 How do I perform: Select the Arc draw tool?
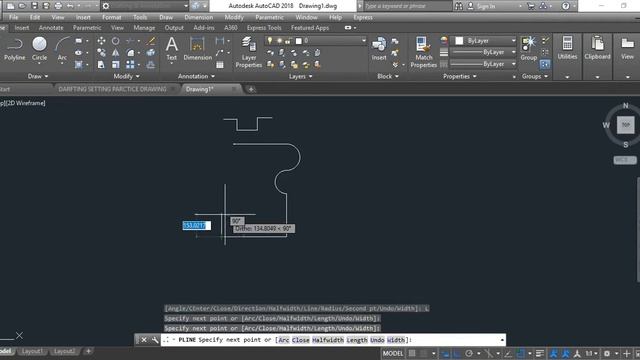[x=62, y=49]
